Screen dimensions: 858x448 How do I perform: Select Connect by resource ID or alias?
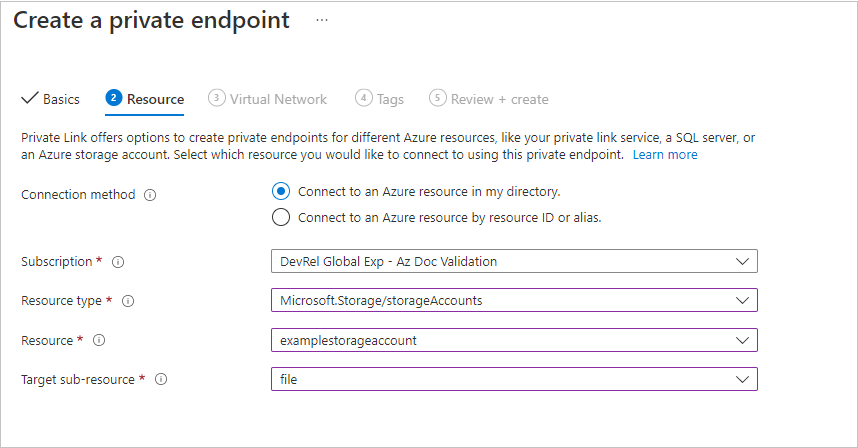281,217
